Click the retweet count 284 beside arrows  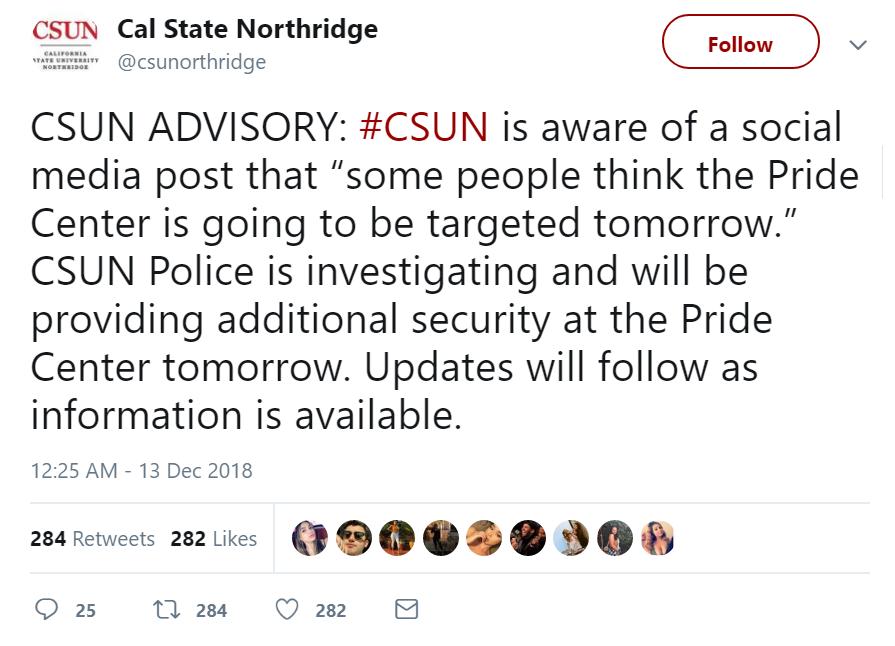[x=211, y=611]
